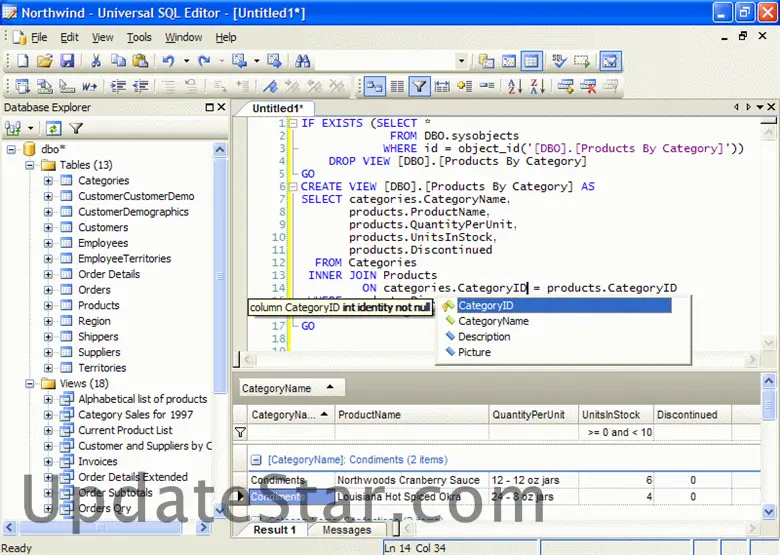This screenshot has width=780, height=555.
Task: Pick Picture in the autocomplete list
Action: coord(474,352)
